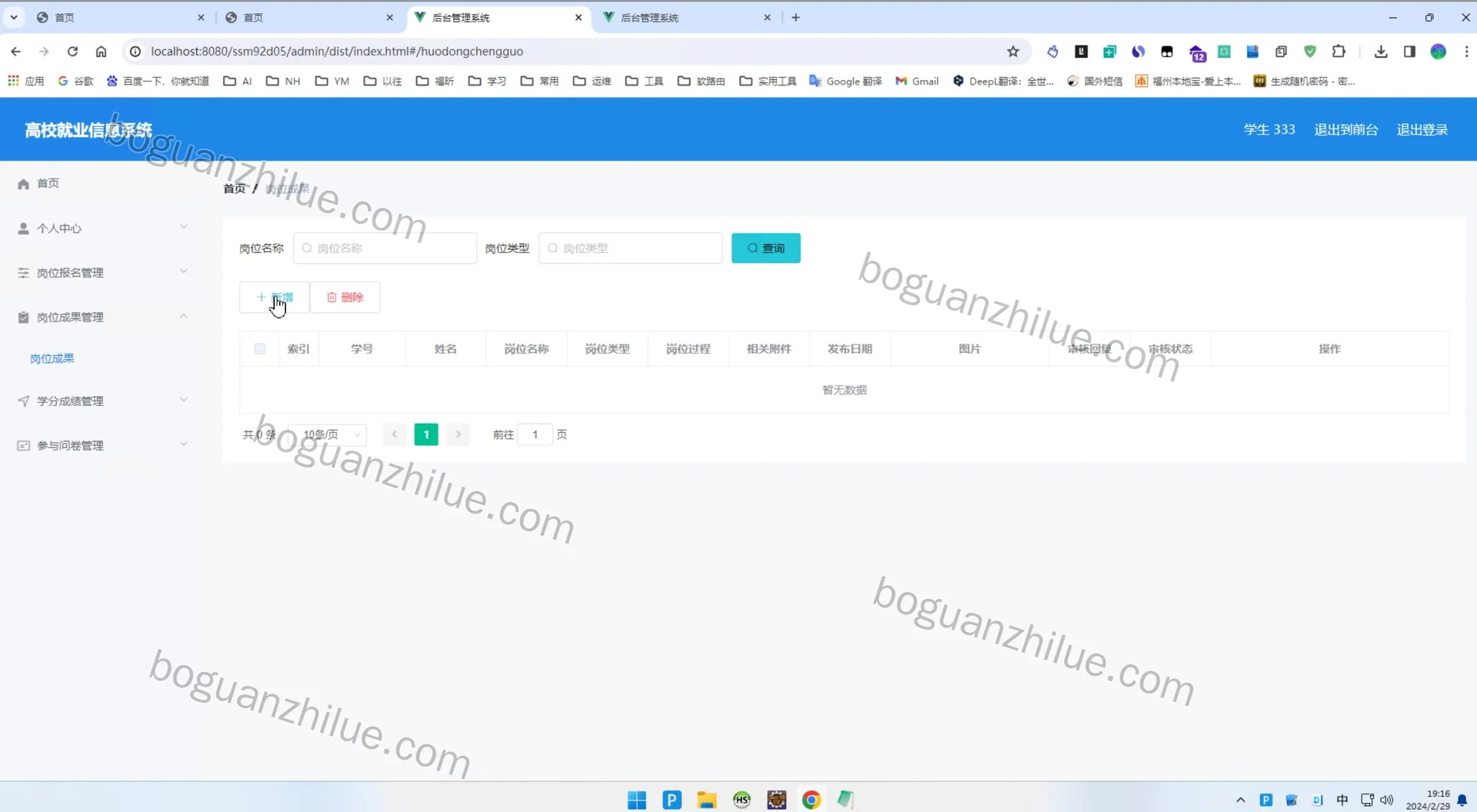Click the 岗位过程 column header

[688, 348]
